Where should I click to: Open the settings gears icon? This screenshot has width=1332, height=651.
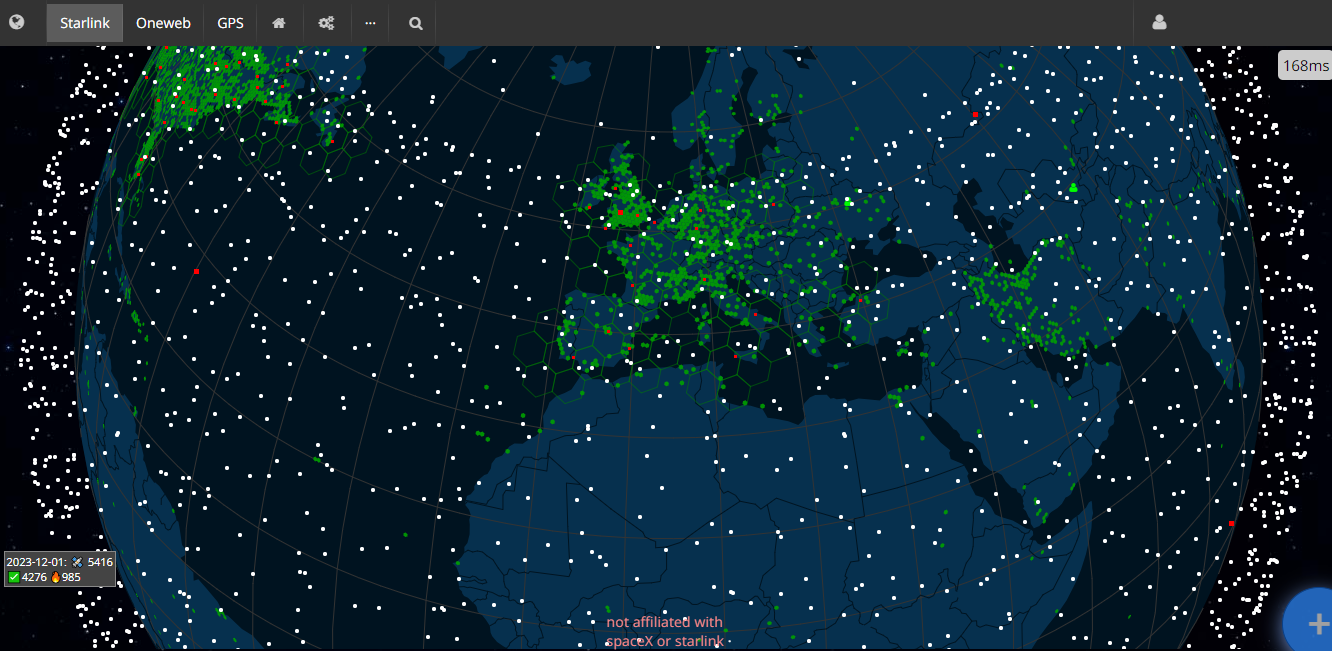[x=326, y=23]
